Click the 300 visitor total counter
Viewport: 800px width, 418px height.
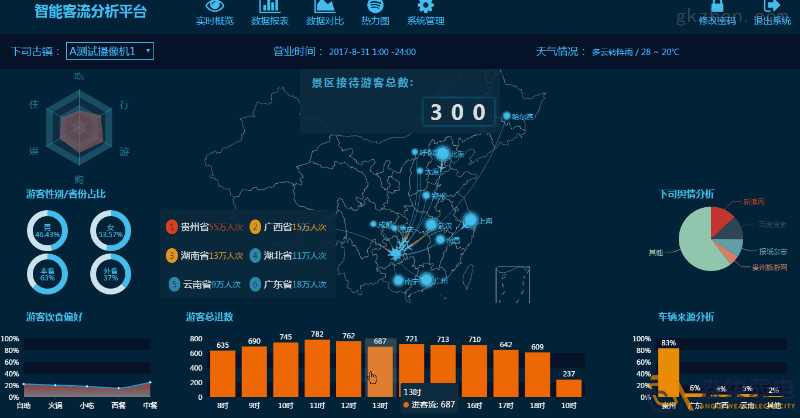click(458, 112)
